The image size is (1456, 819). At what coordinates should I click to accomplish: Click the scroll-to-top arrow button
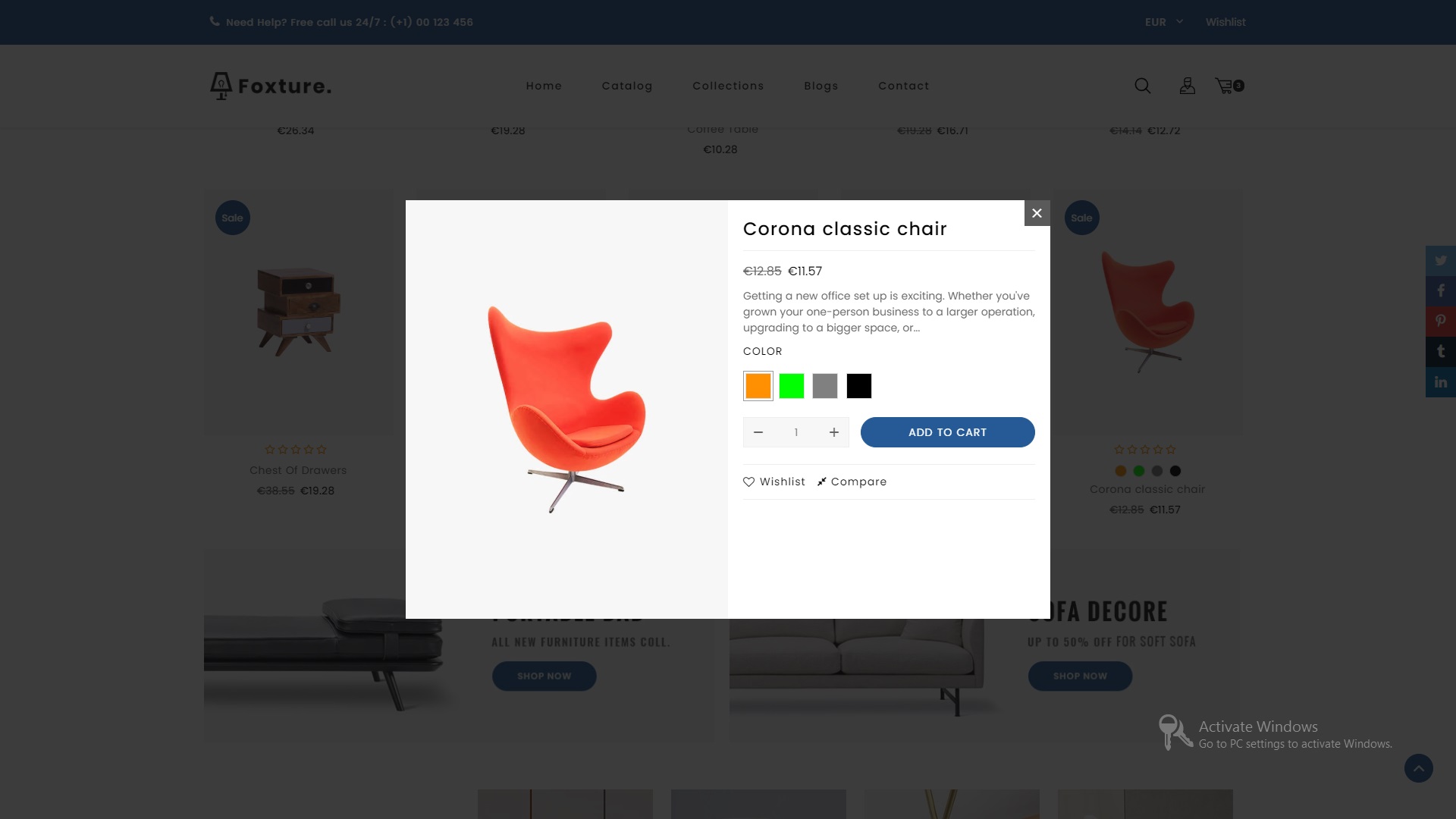(x=1418, y=768)
